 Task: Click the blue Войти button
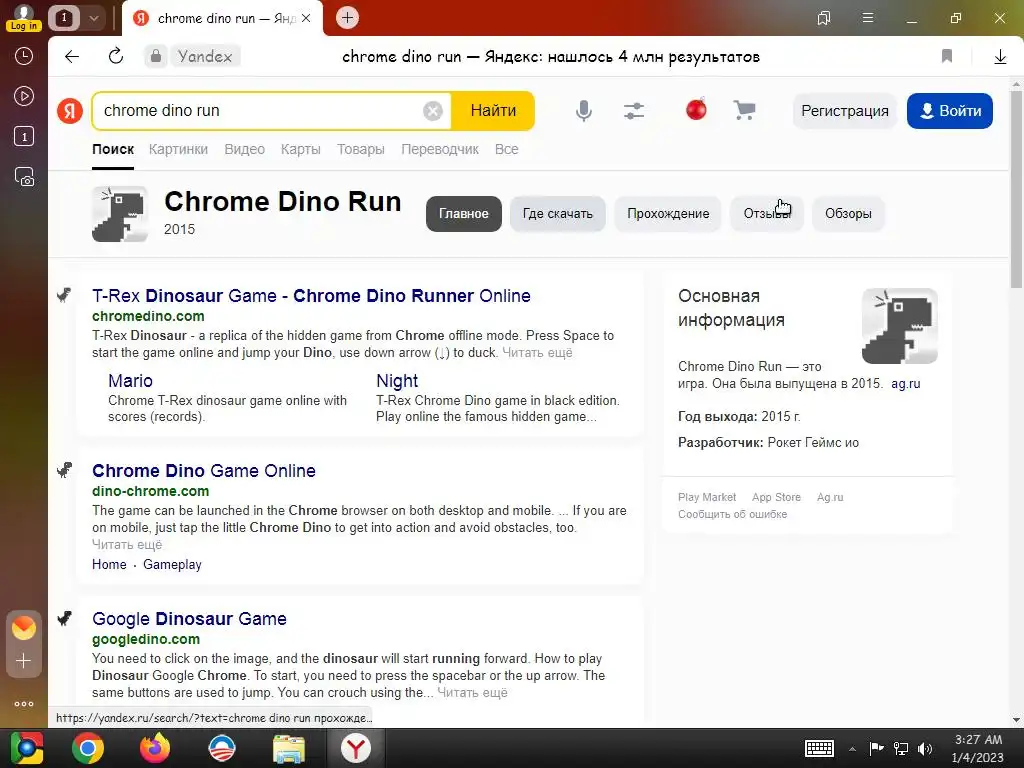(x=950, y=111)
